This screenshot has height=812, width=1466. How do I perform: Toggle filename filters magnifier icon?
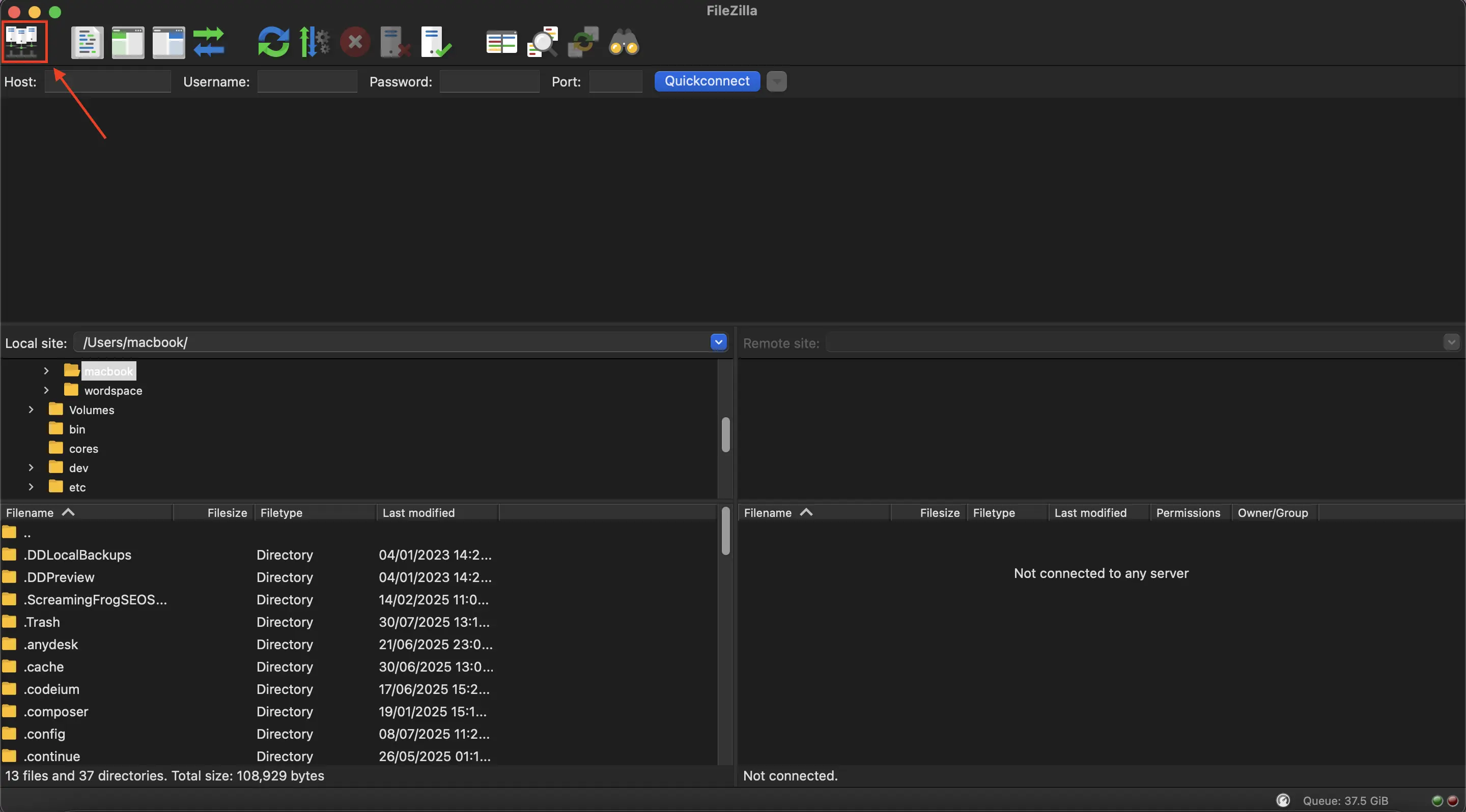(x=542, y=42)
